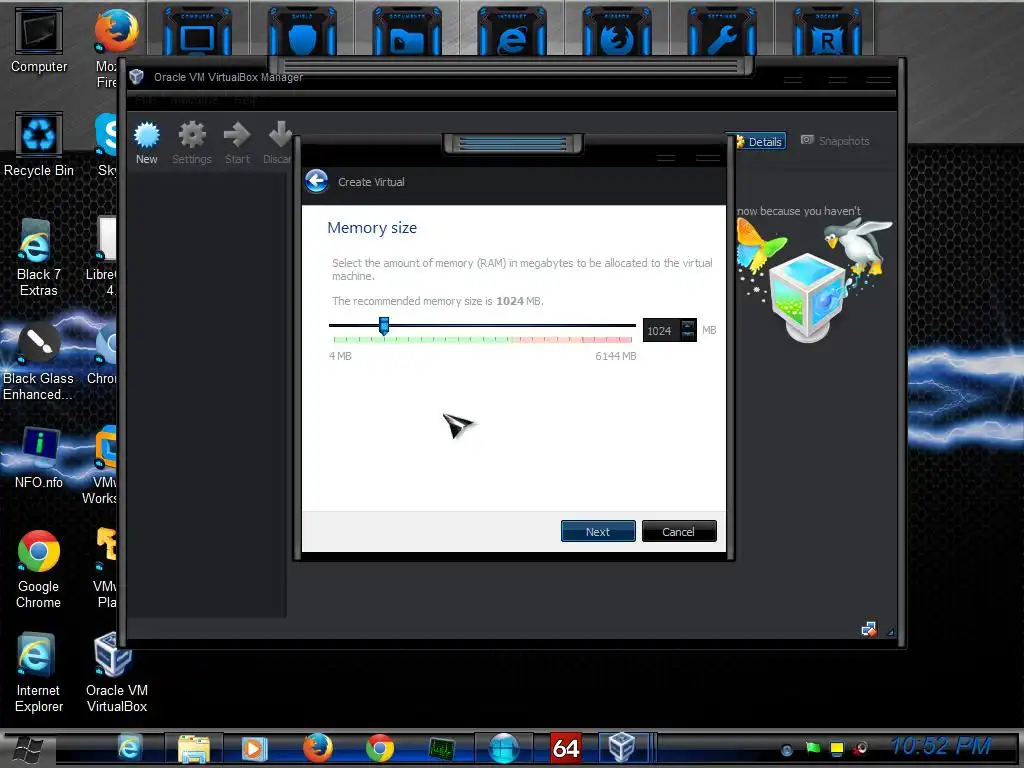The image size is (1024, 768).
Task: Click the 10:52 PM taskbar clock
Action: click(940, 746)
